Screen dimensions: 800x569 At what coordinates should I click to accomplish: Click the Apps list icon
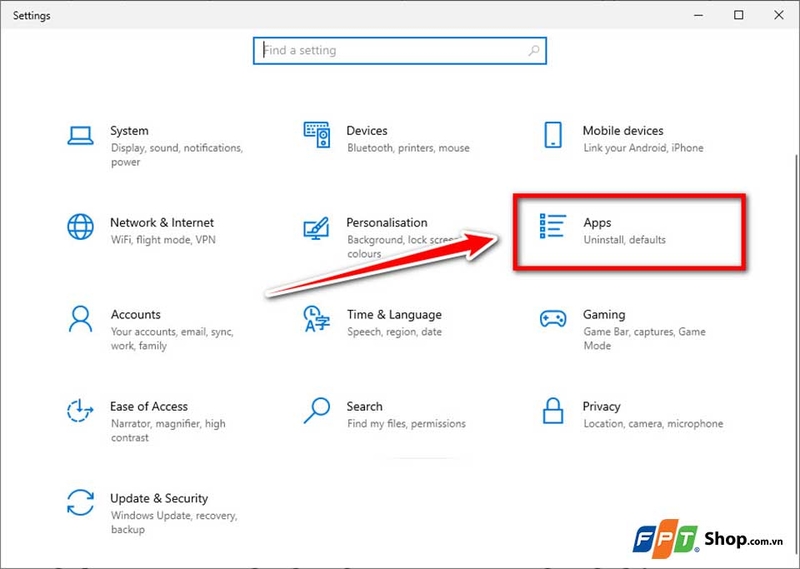pyautogui.click(x=553, y=227)
